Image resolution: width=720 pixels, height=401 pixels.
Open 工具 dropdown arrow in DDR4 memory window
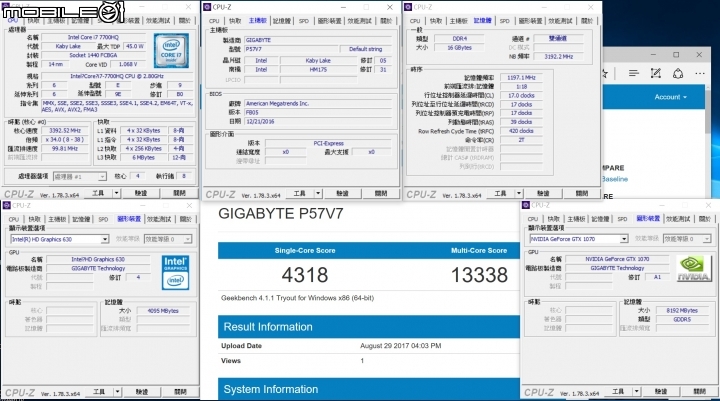[518, 193]
